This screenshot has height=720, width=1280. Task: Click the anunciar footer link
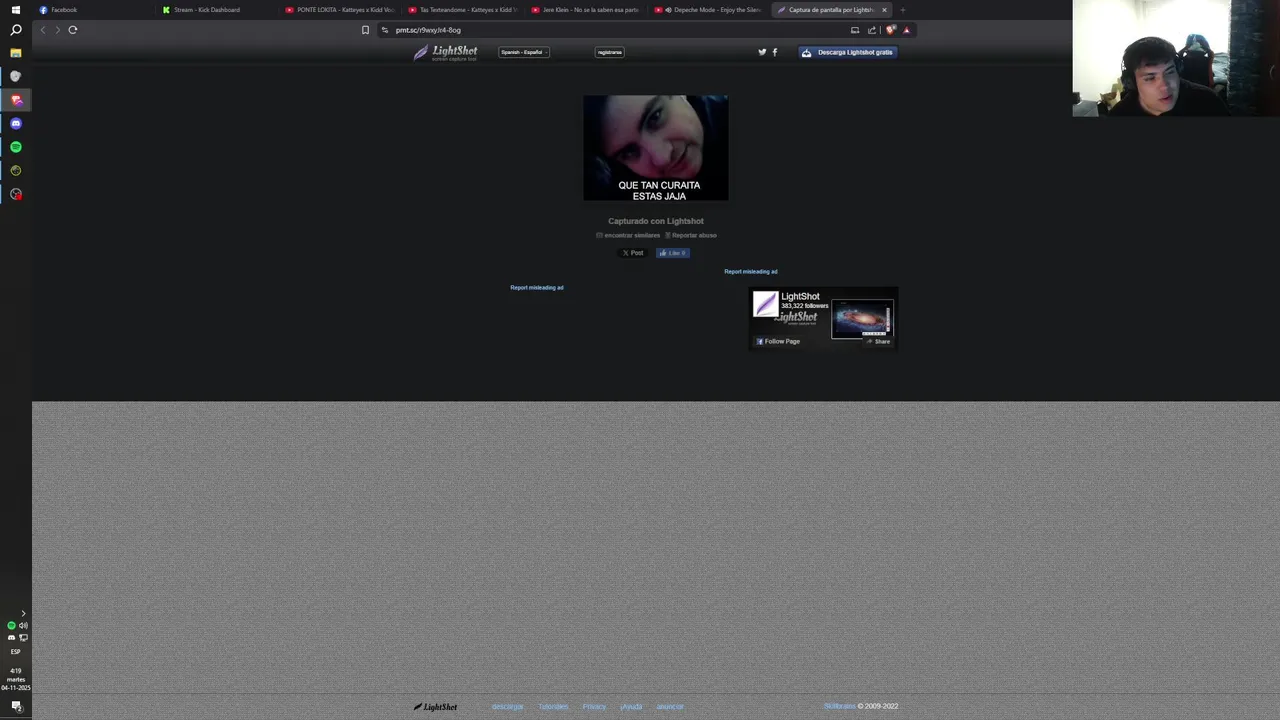click(x=670, y=707)
